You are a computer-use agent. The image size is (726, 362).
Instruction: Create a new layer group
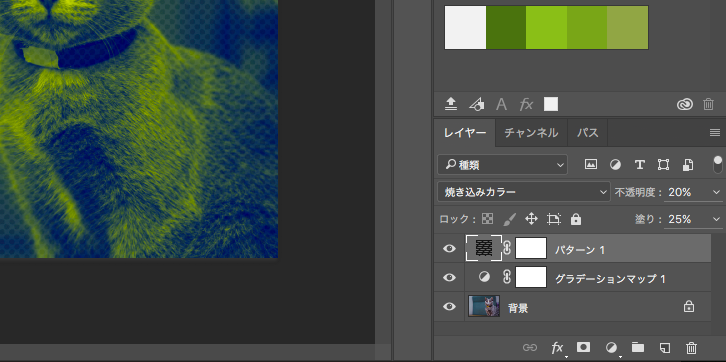[x=638, y=347]
